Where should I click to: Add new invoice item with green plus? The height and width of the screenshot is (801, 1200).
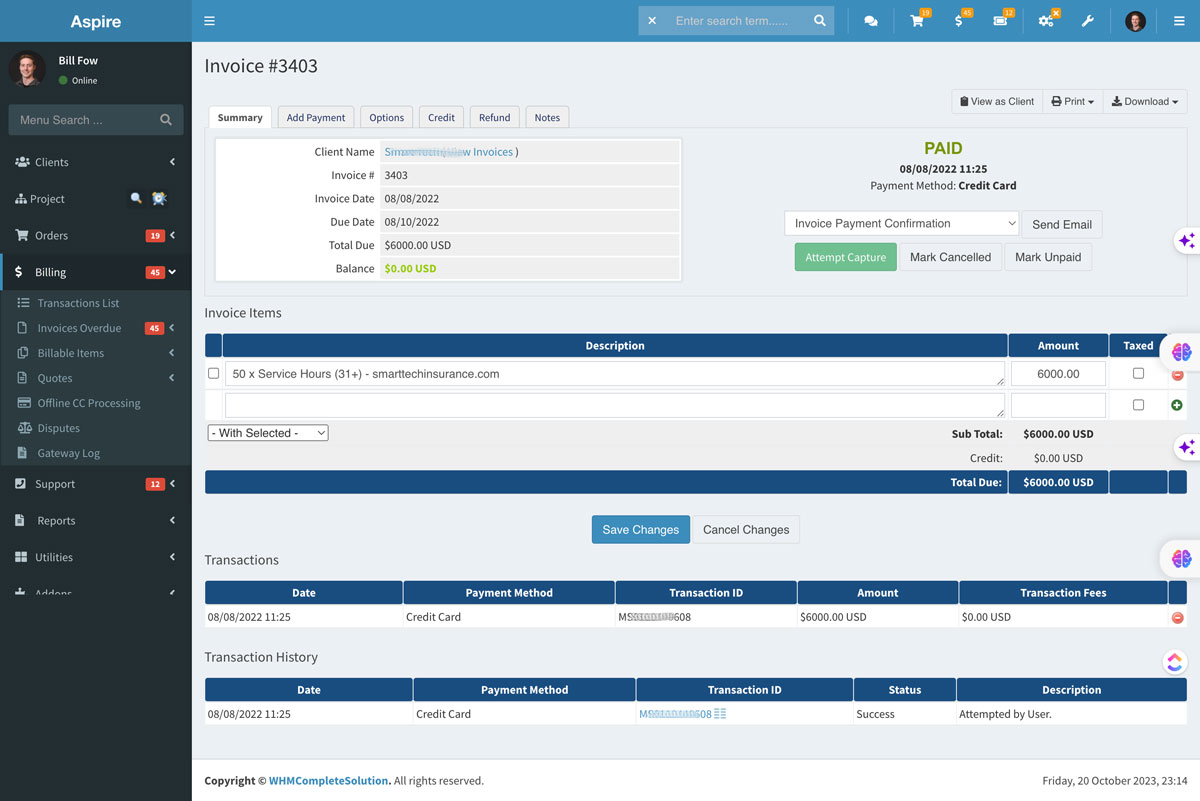click(x=1176, y=405)
